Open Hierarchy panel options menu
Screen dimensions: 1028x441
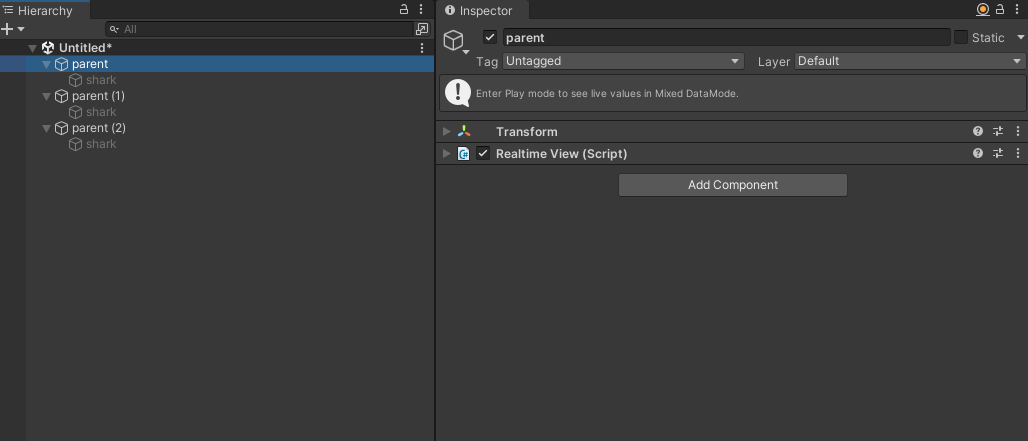point(422,9)
